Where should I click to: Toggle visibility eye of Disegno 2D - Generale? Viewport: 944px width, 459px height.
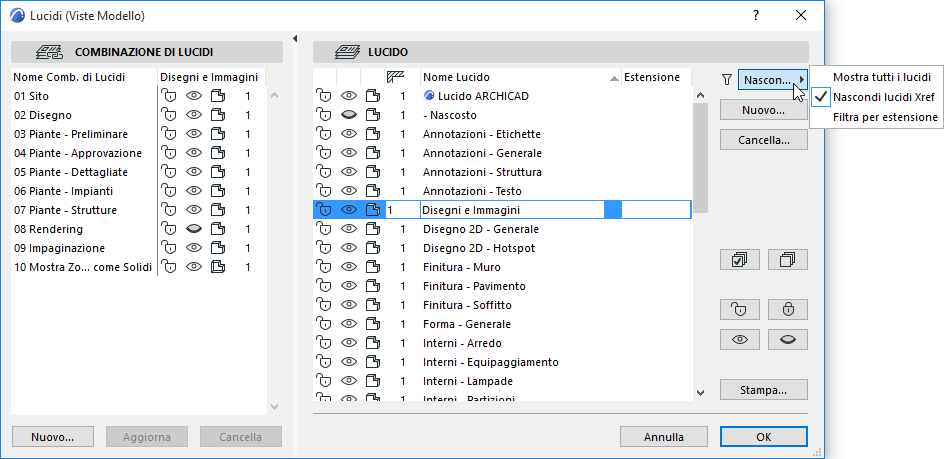pyautogui.click(x=349, y=229)
